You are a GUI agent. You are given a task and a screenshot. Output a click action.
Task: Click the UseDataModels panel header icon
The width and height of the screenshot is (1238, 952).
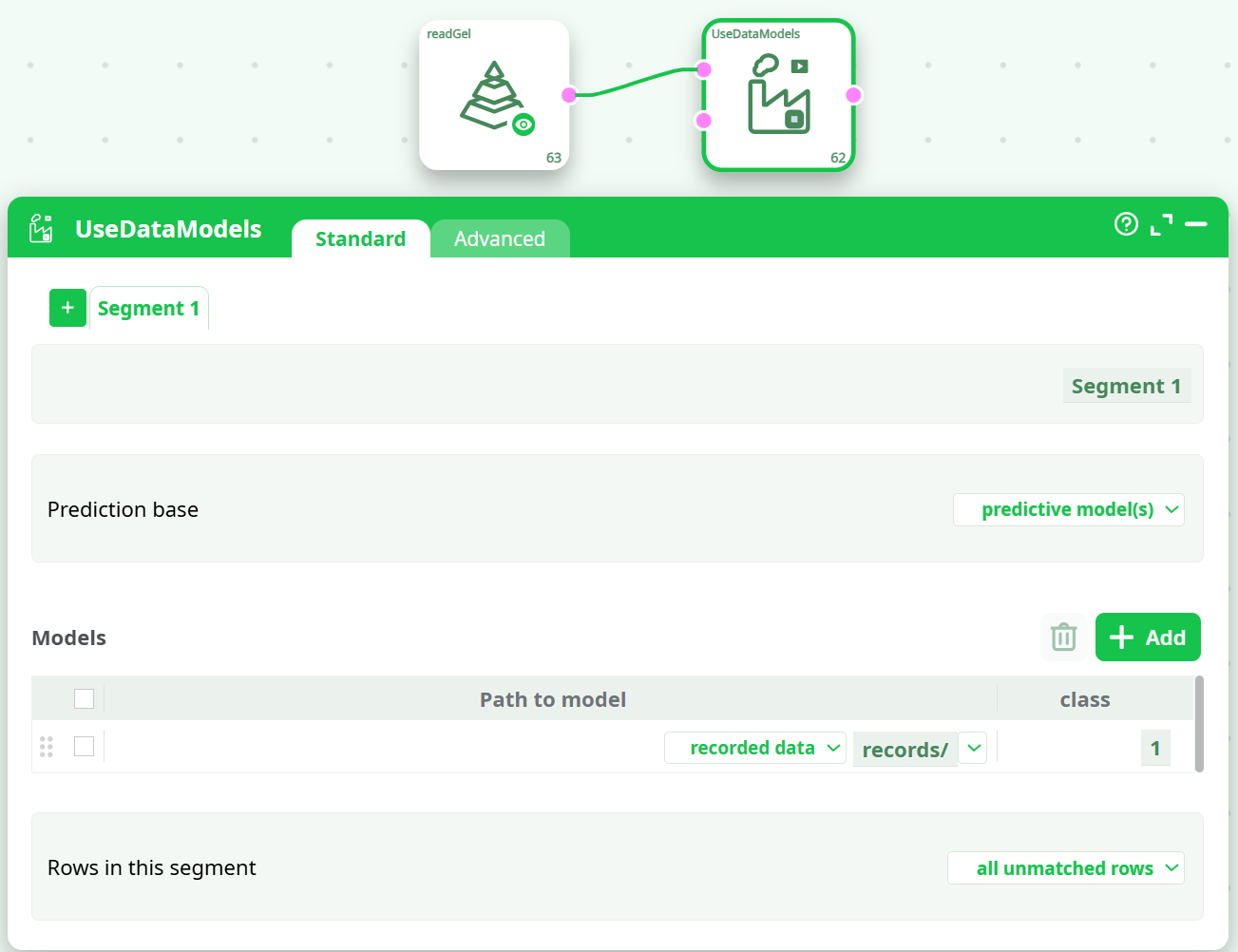tap(41, 229)
